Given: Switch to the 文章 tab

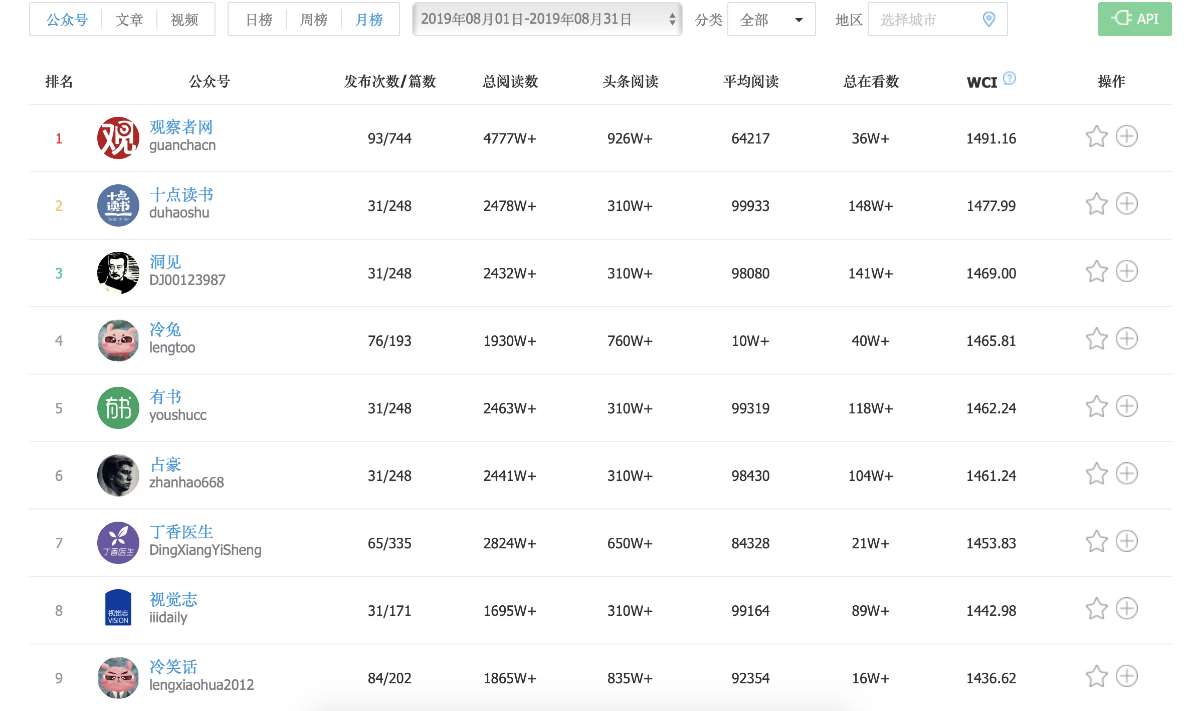Looking at the screenshot, I should pyautogui.click(x=129, y=19).
